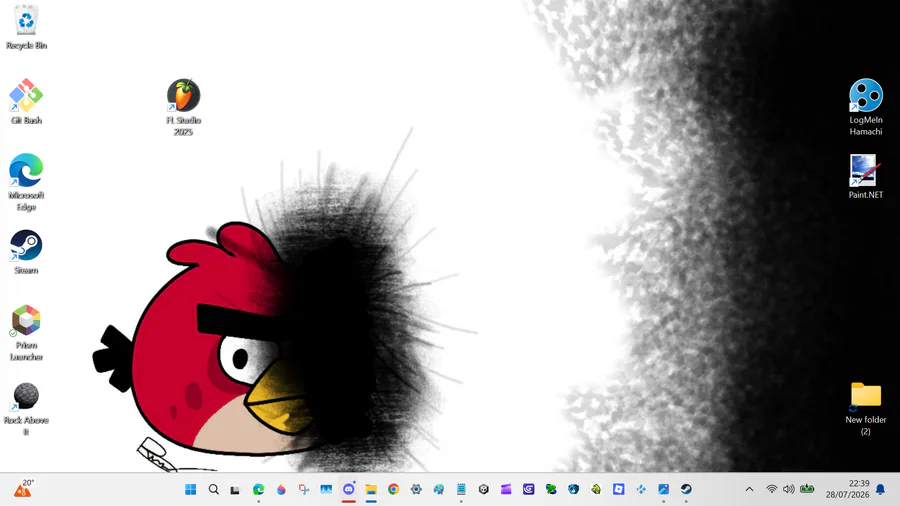Image resolution: width=900 pixels, height=506 pixels.
Task: Open Roblox icon in the taskbar
Action: point(618,489)
